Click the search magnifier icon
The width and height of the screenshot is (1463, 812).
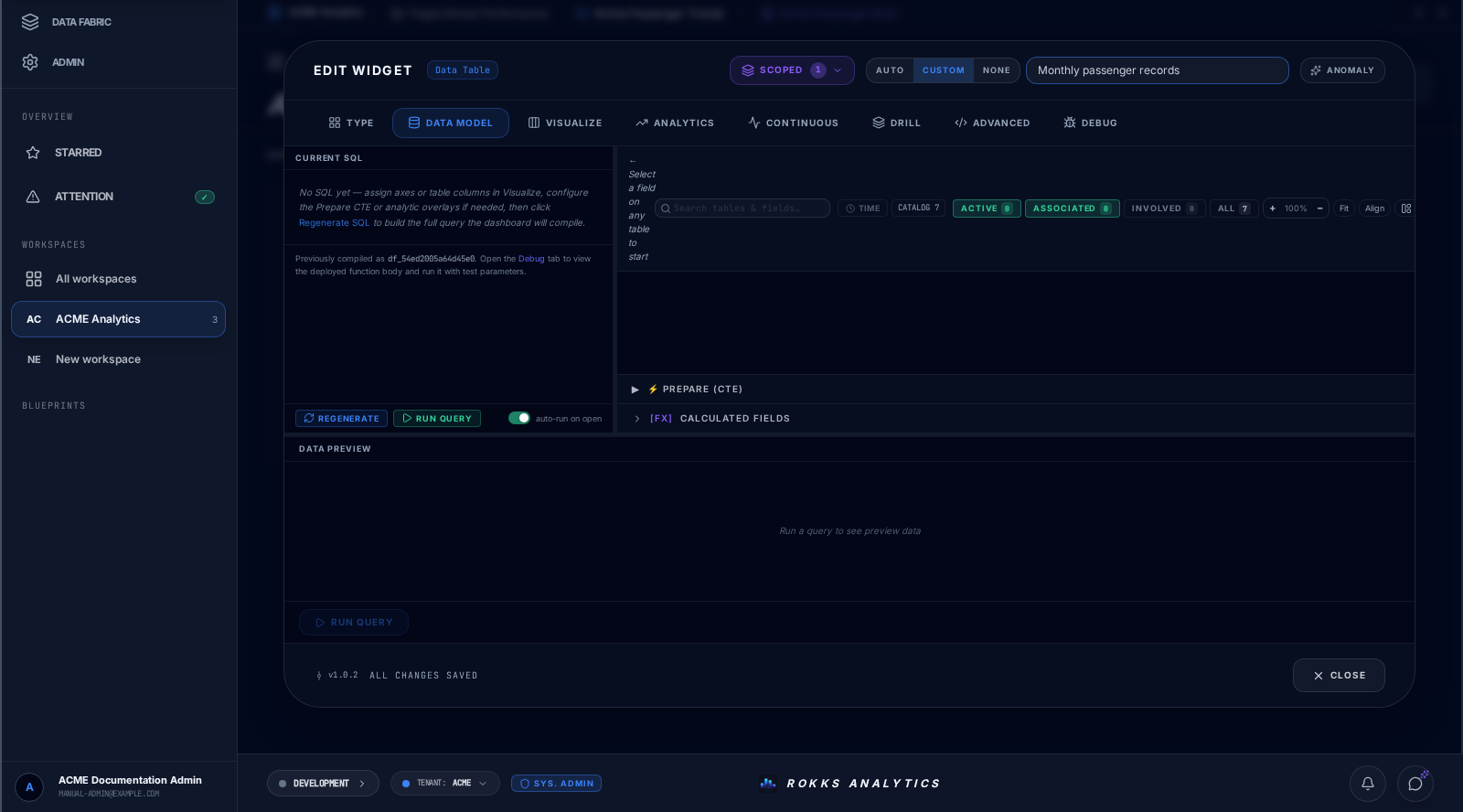pyautogui.click(x=666, y=208)
